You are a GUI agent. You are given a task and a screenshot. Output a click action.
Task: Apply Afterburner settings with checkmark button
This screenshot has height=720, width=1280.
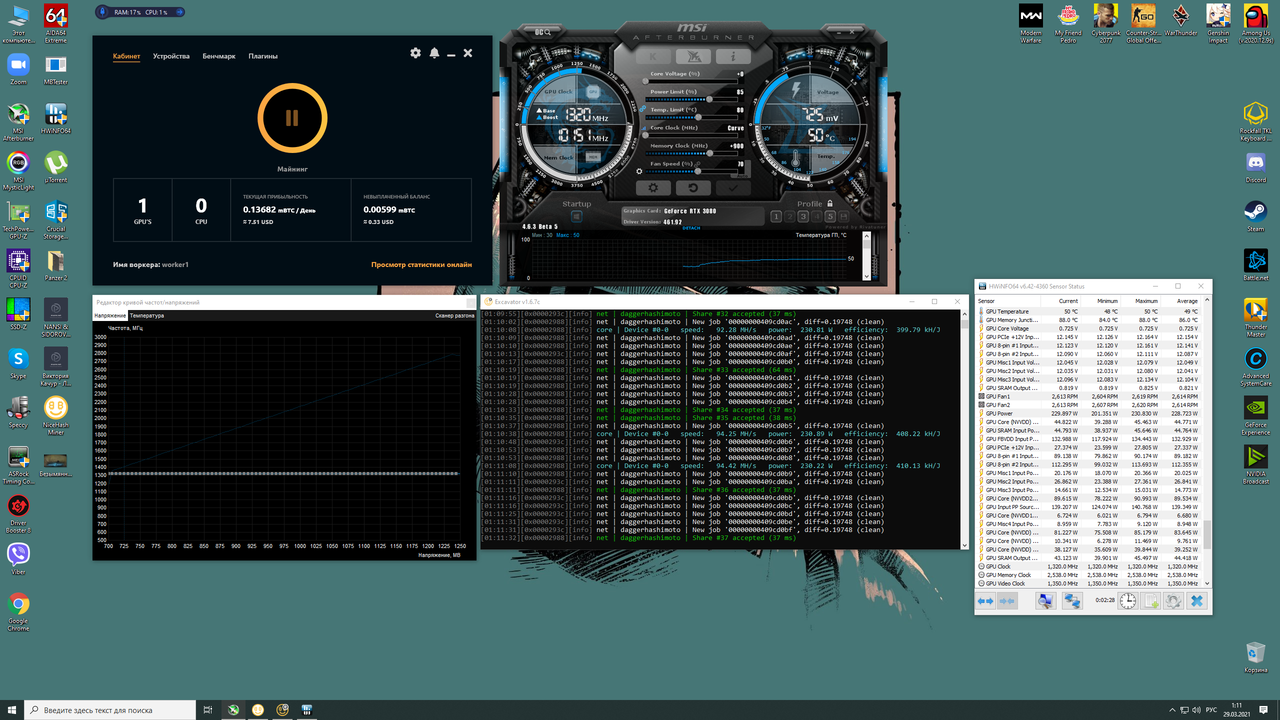[x=733, y=187]
